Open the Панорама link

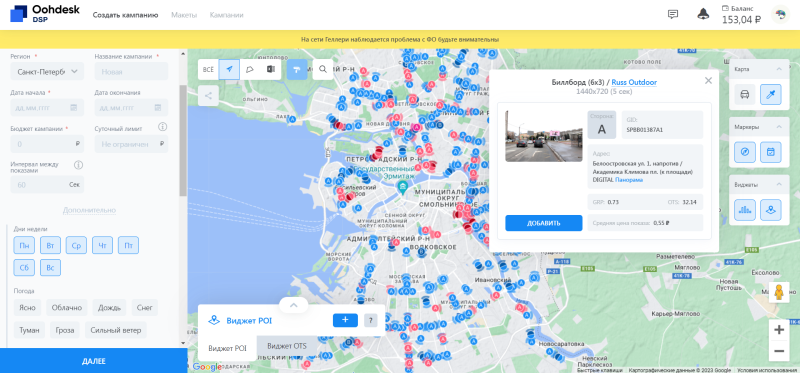[x=629, y=180]
